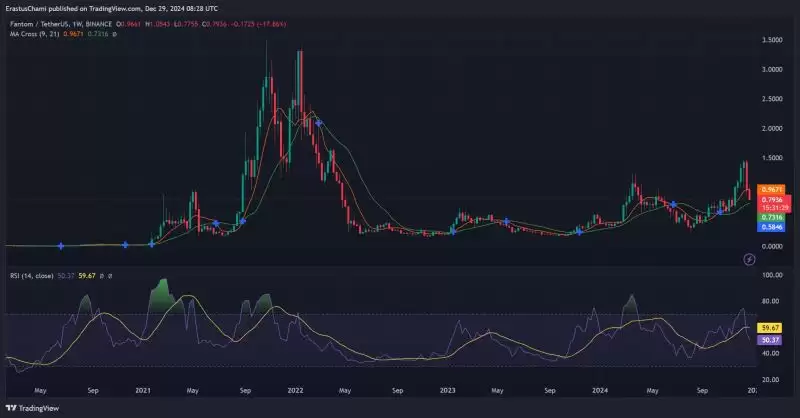The width and height of the screenshot is (800, 418).
Task: Click the RSI (14, close) indicator legend
Action: tap(31, 275)
